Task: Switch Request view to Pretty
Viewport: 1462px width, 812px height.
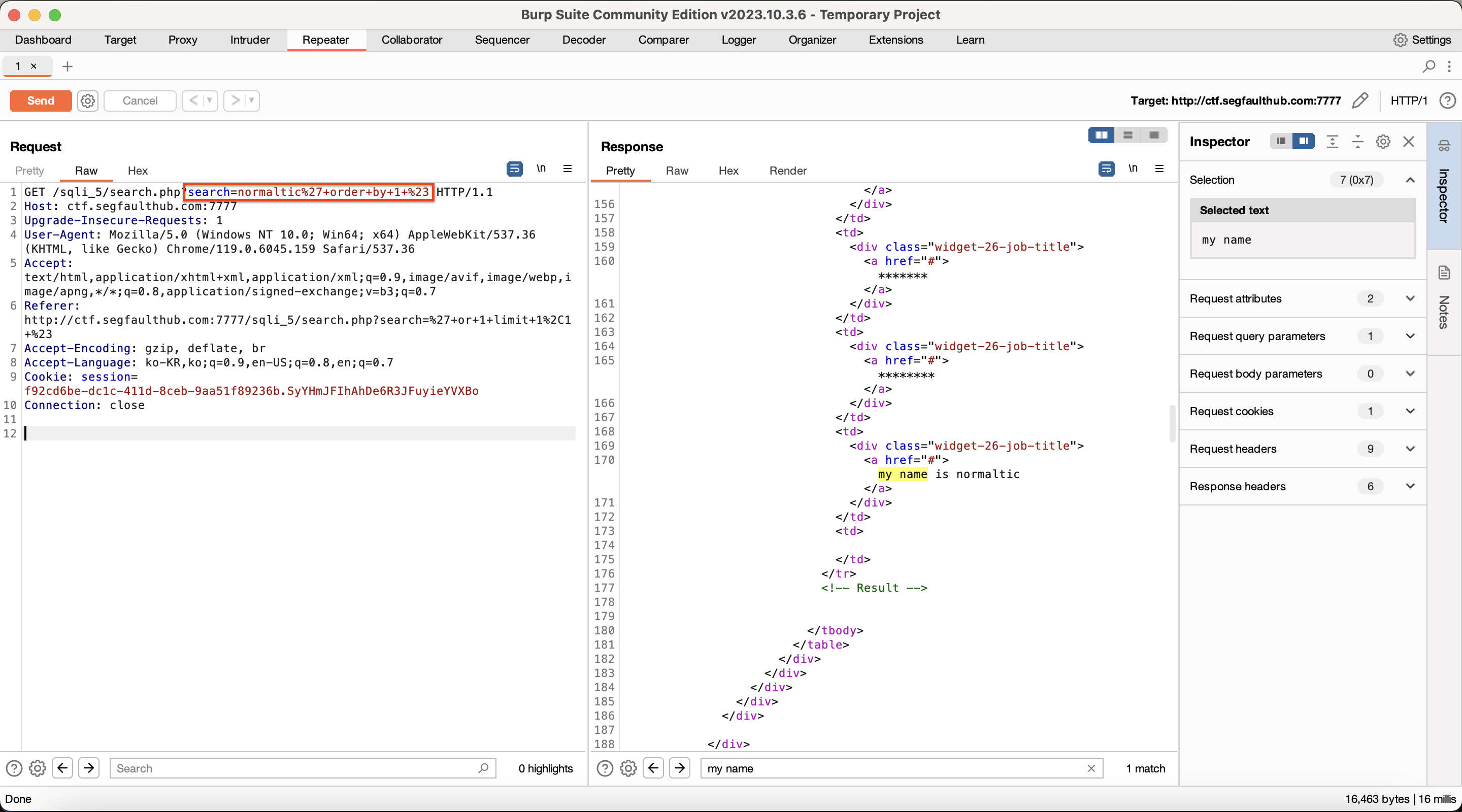Action: [29, 170]
